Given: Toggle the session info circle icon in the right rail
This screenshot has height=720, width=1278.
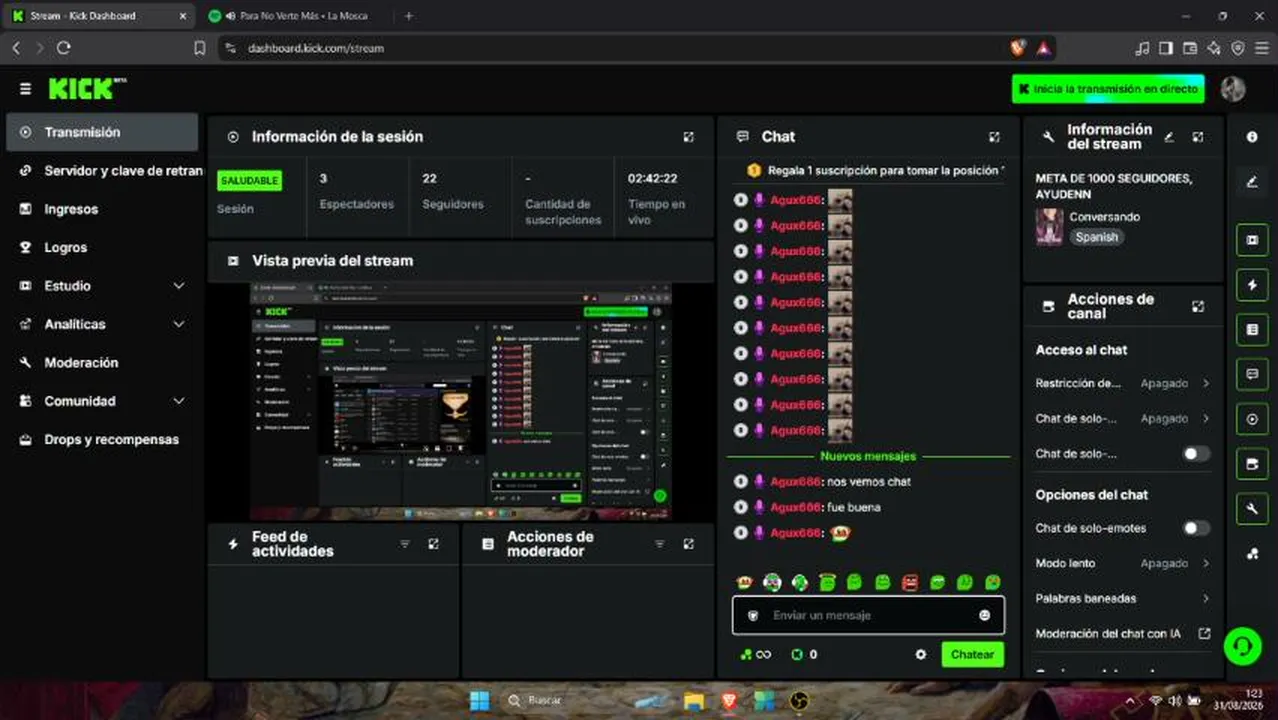Looking at the screenshot, I should pos(1252,419).
